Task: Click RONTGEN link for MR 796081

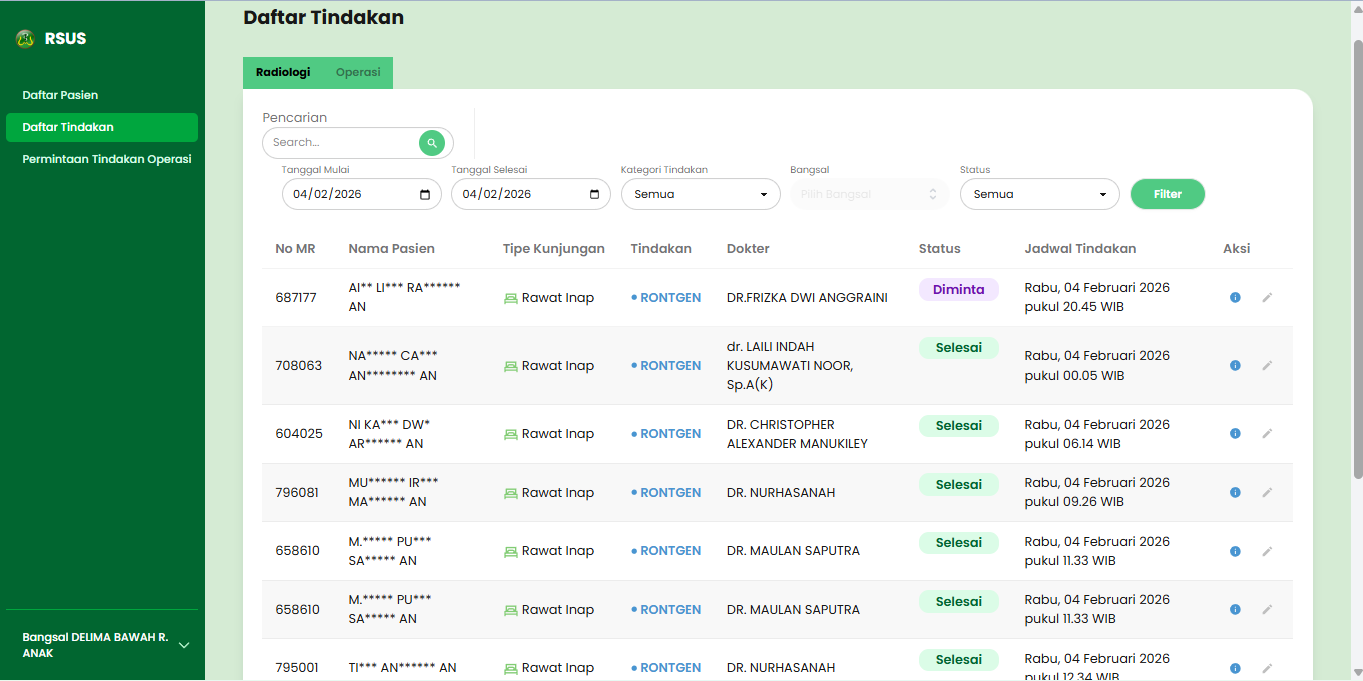Action: click(670, 492)
